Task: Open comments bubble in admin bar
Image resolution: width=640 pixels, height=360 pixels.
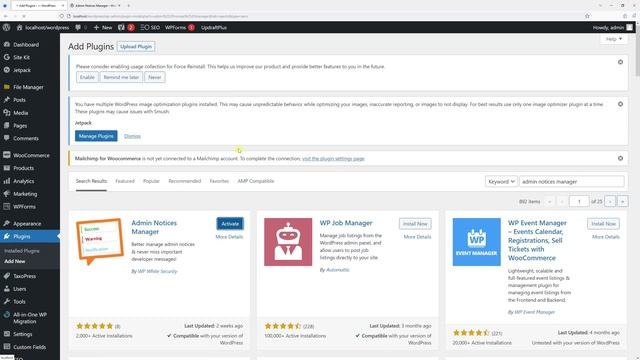Action: (80, 27)
